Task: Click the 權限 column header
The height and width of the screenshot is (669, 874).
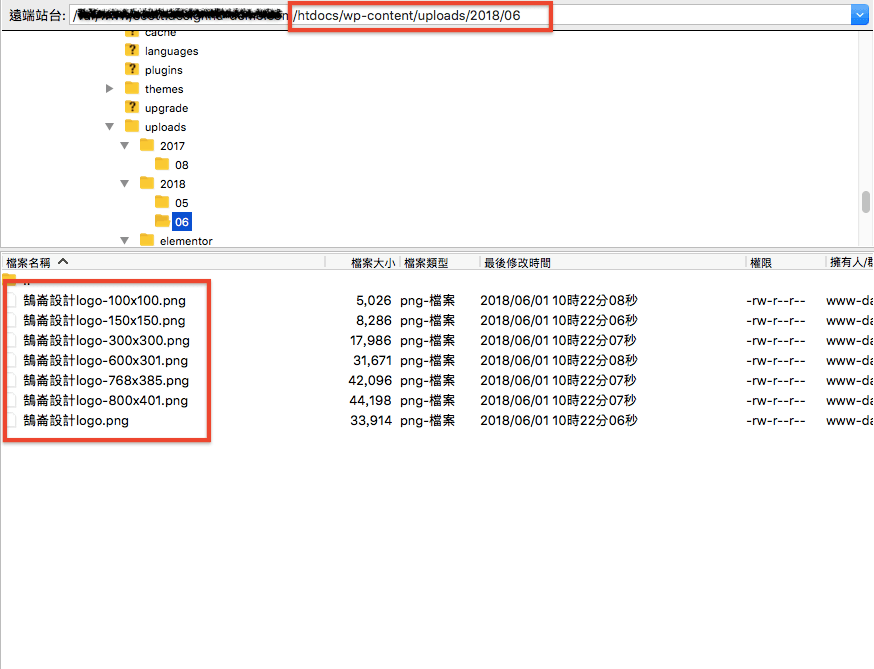Action: 760,263
